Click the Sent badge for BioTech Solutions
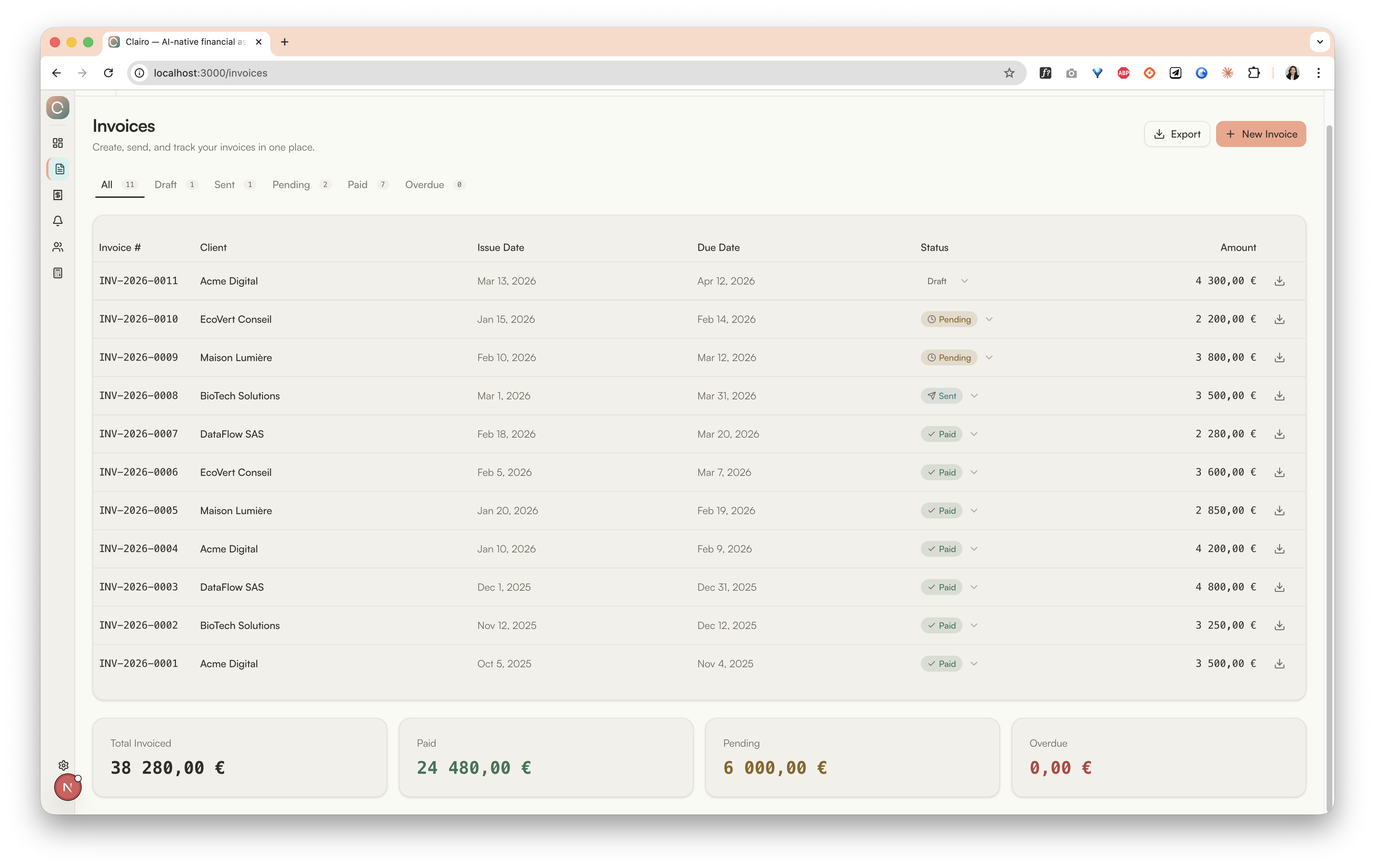The image size is (1375, 868). [941, 395]
